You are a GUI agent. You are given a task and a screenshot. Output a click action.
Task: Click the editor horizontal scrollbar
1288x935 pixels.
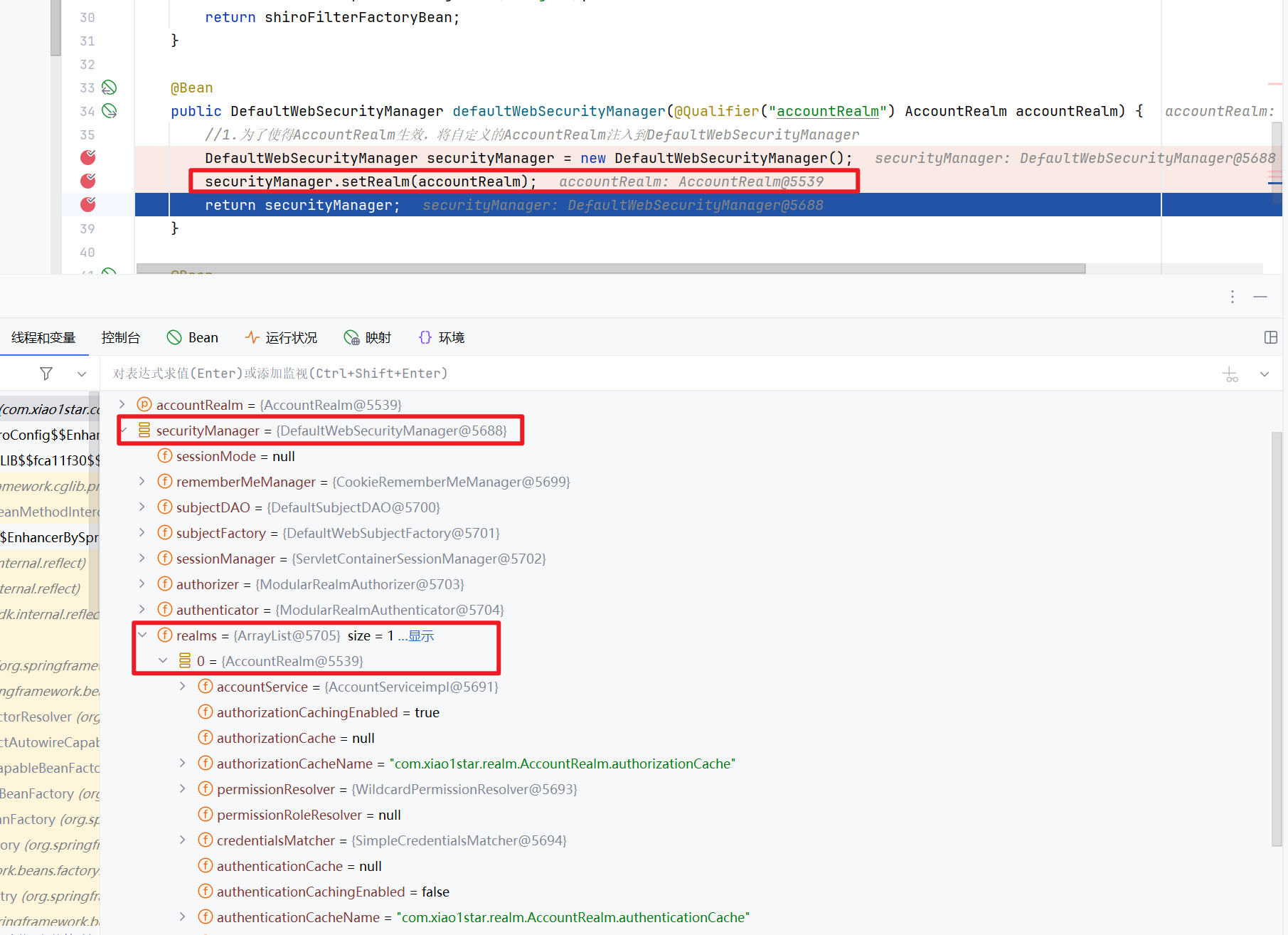[x=610, y=269]
